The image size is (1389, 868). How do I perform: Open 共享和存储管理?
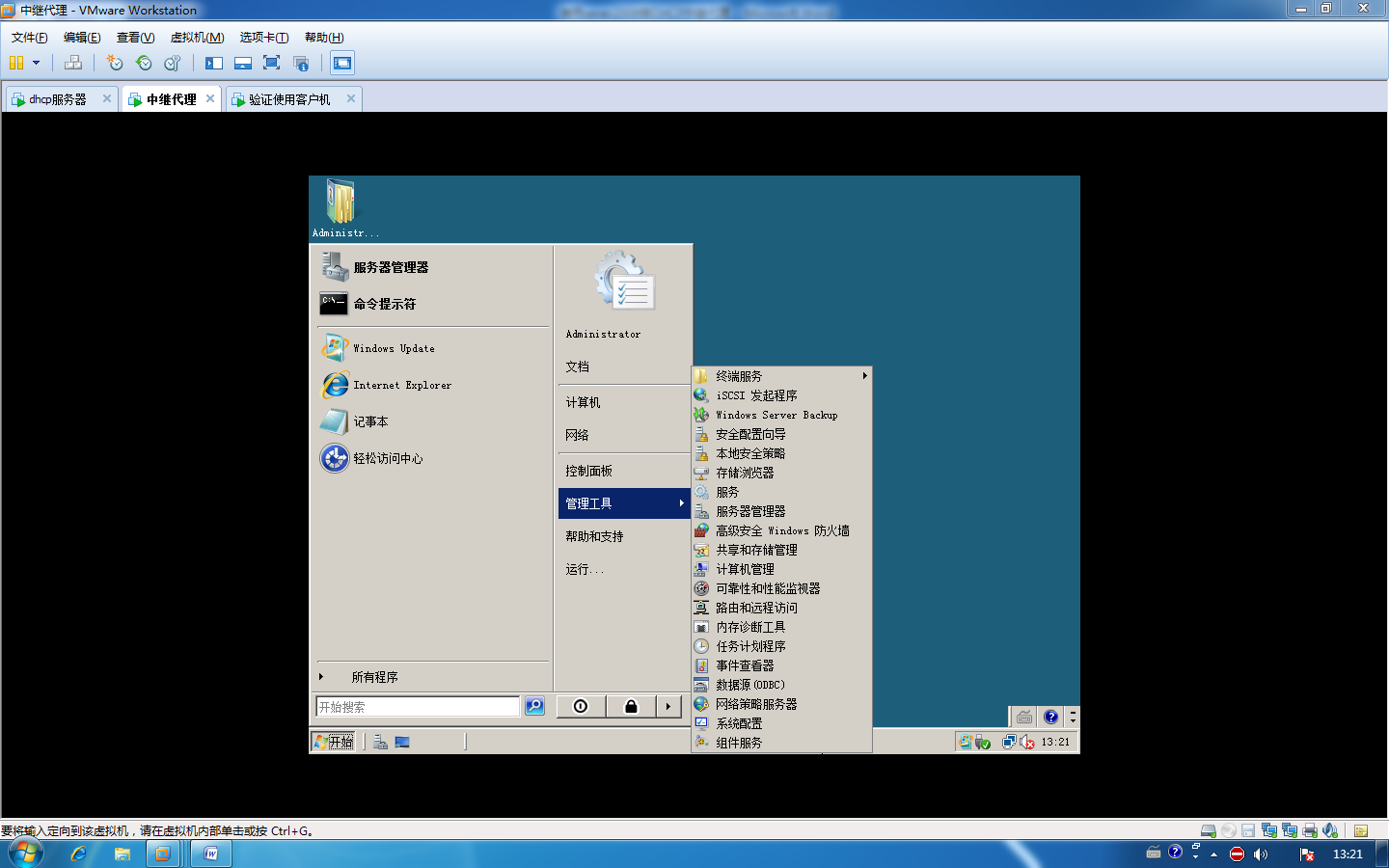click(781, 550)
